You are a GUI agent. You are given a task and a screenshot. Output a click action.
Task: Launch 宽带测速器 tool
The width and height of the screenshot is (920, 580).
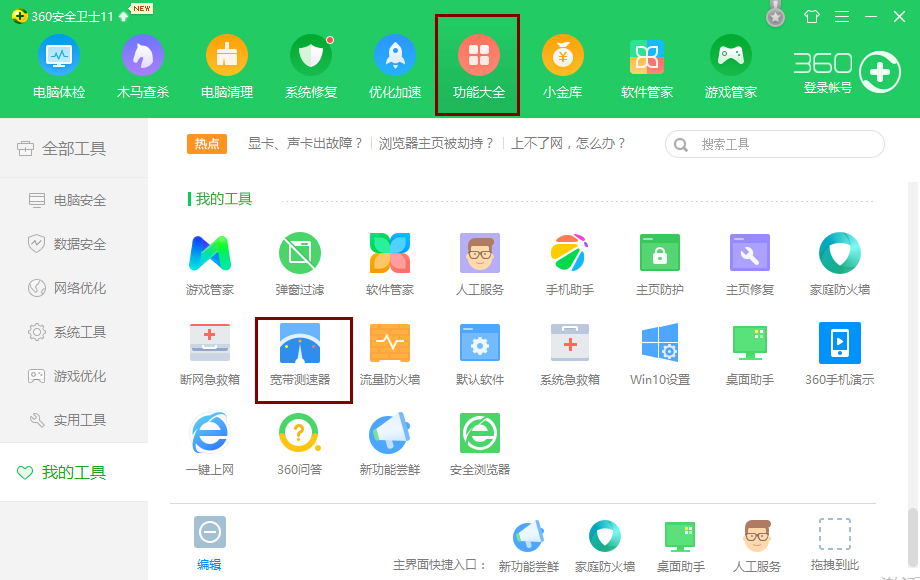(x=300, y=354)
